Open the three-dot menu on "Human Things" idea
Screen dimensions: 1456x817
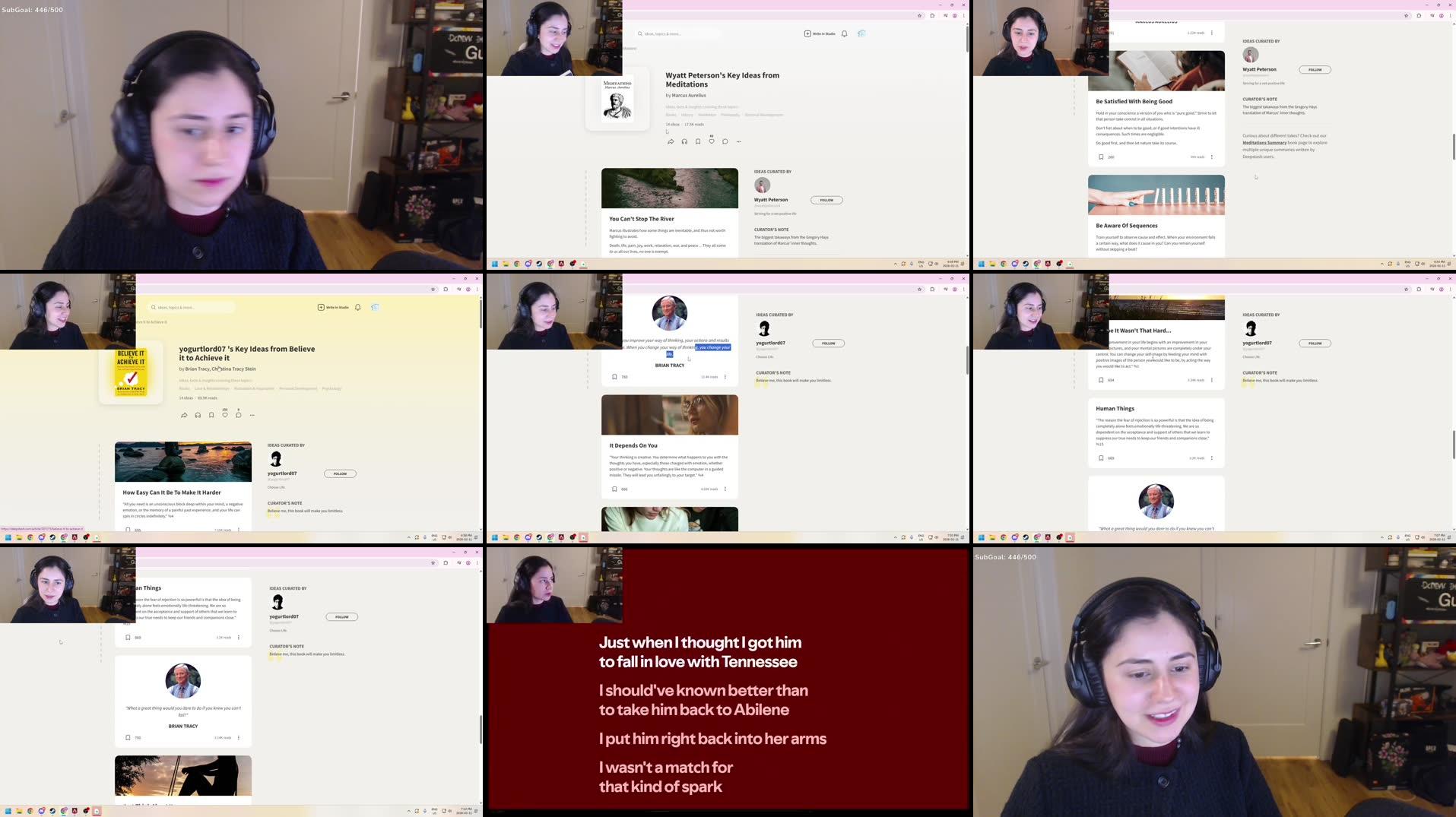(x=1212, y=458)
